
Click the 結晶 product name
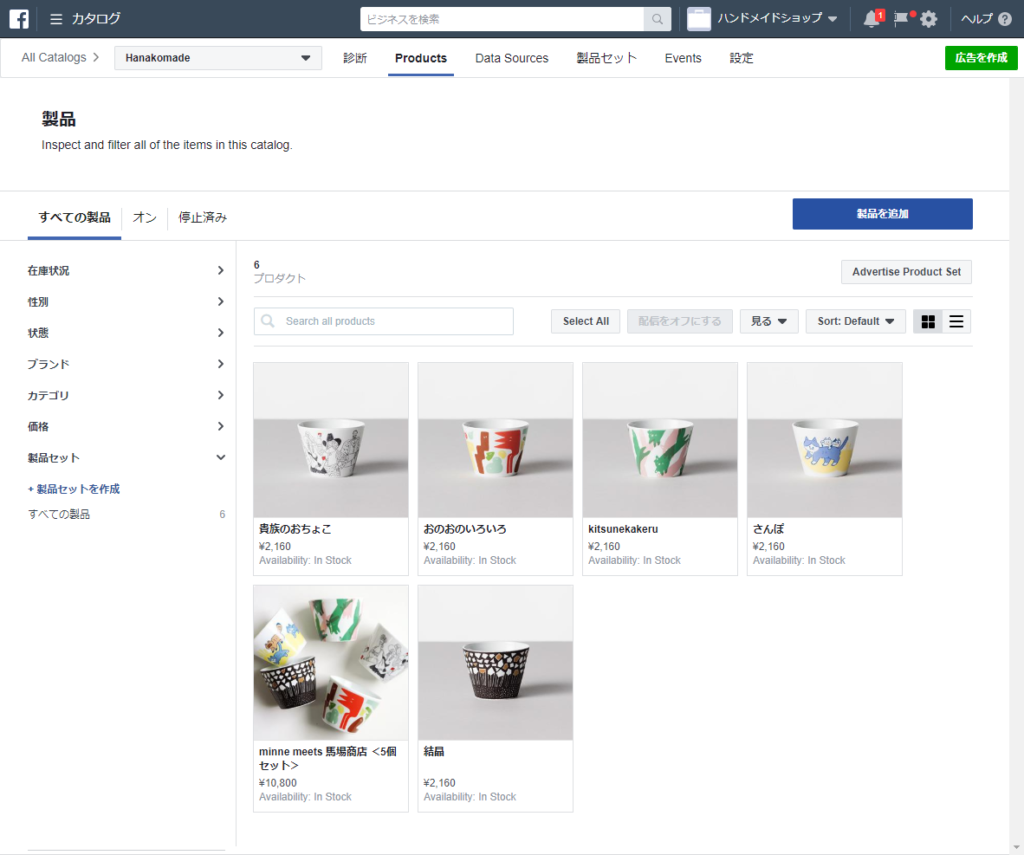434,752
